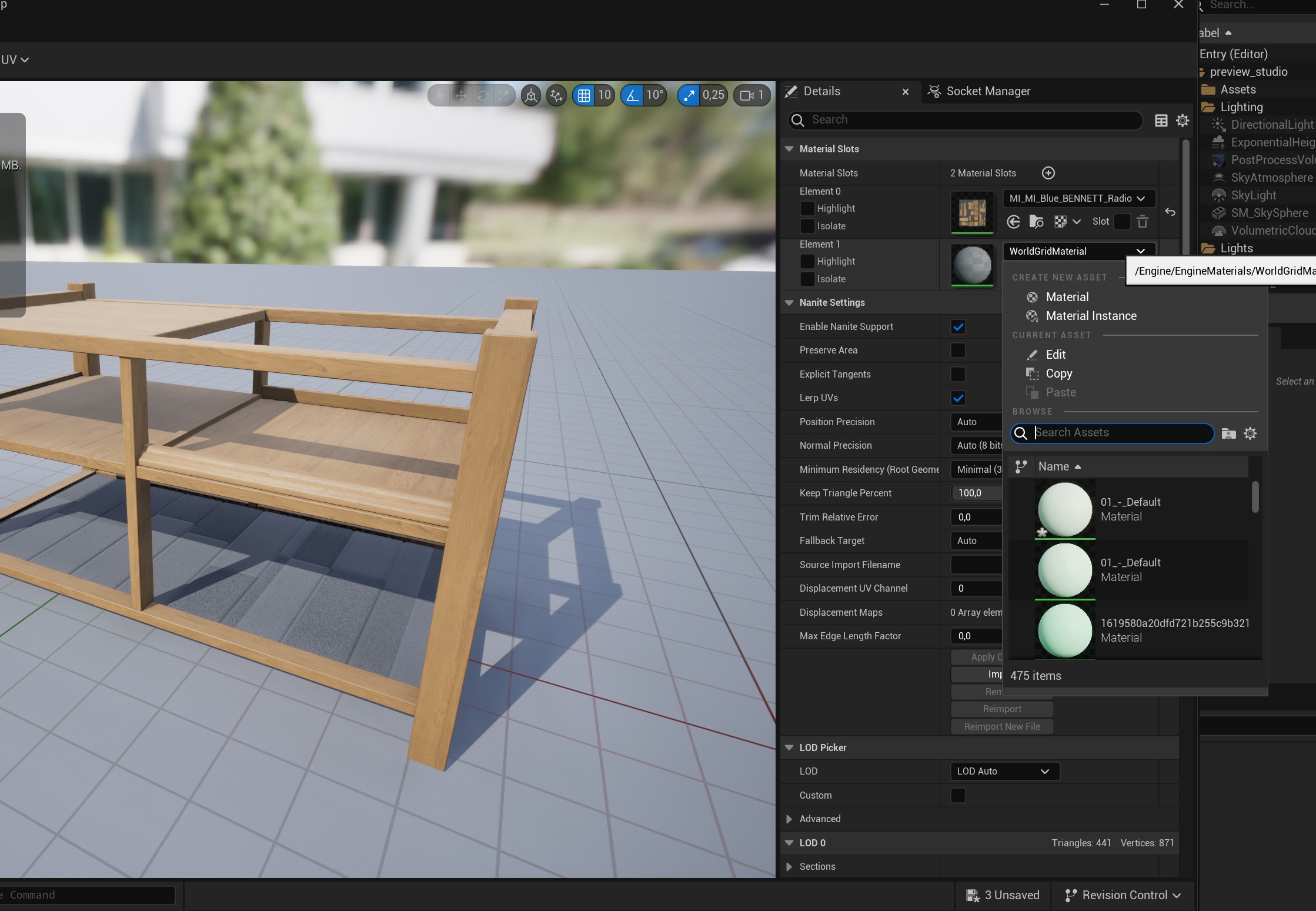Click the Slot name field for Element 0
The image size is (1316, 911).
[x=1122, y=222]
